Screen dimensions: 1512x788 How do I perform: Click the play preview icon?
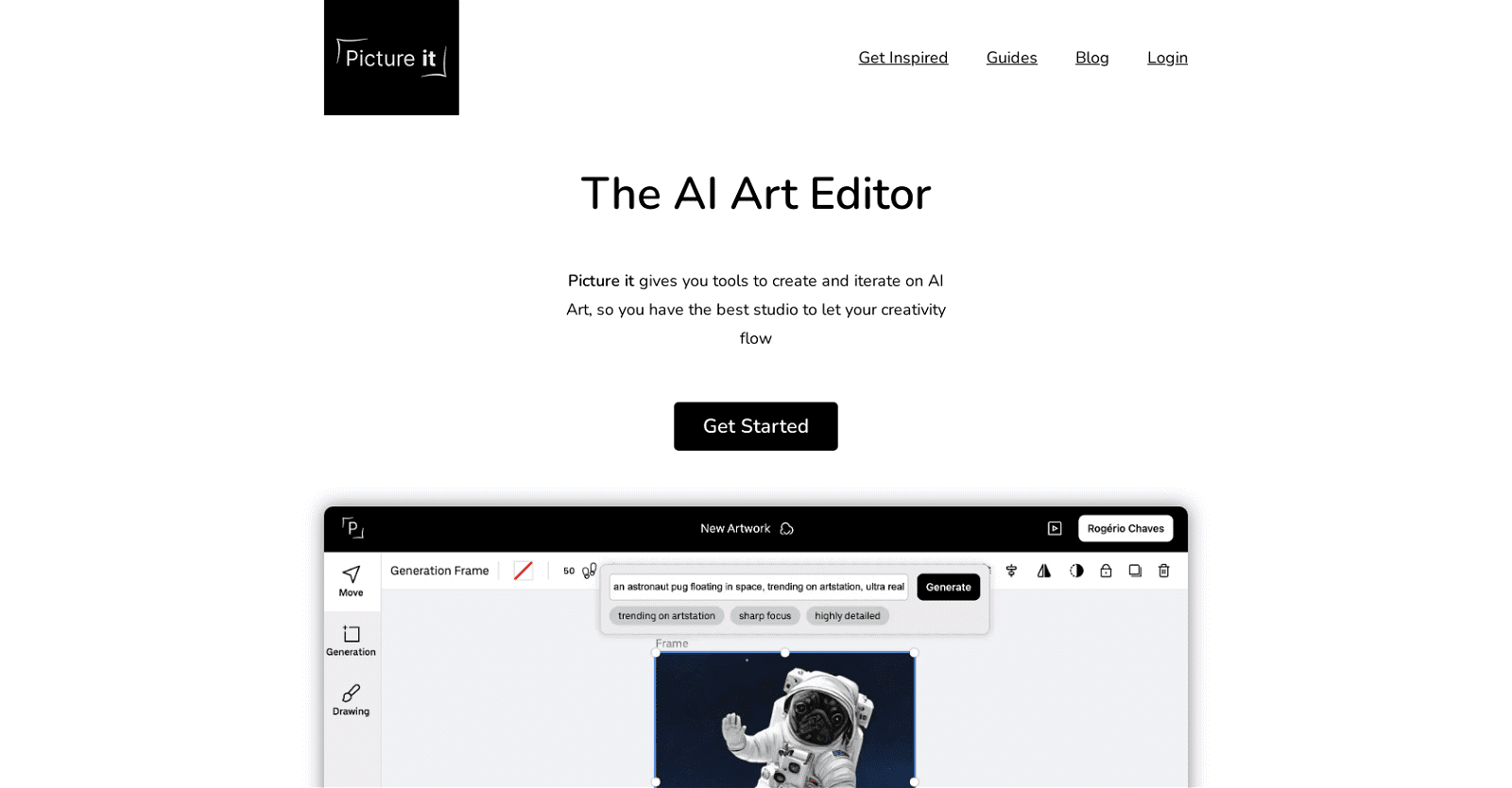tap(1055, 528)
